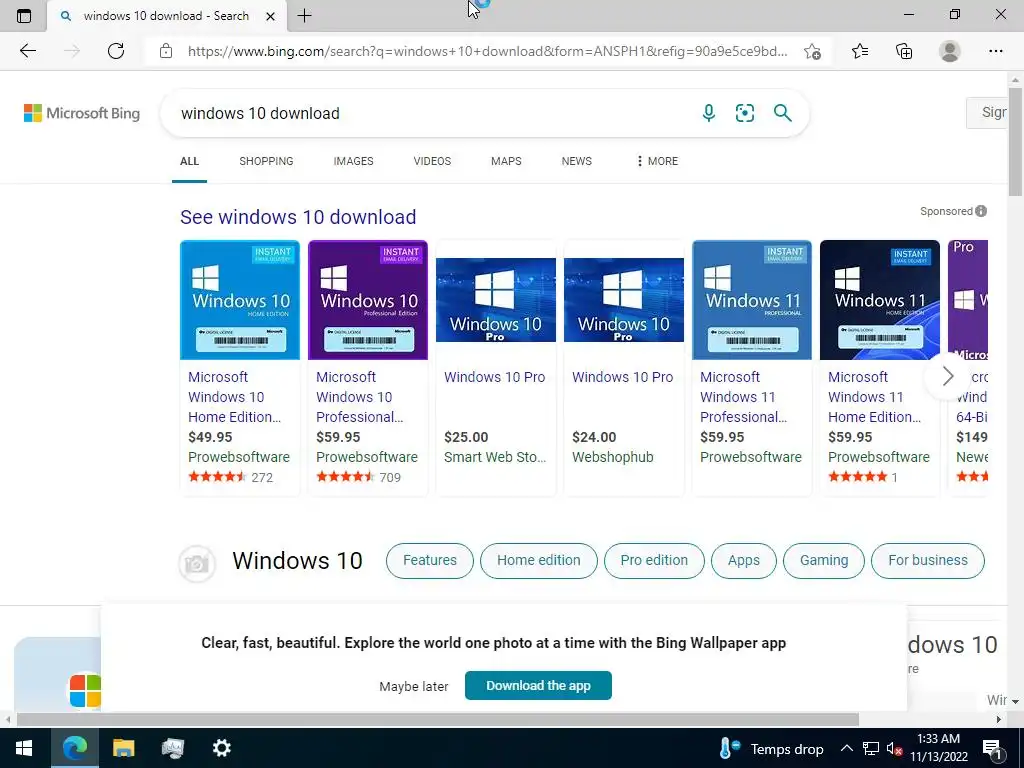
Task: Open Microsoft Edge from taskbar
Action: point(74,748)
